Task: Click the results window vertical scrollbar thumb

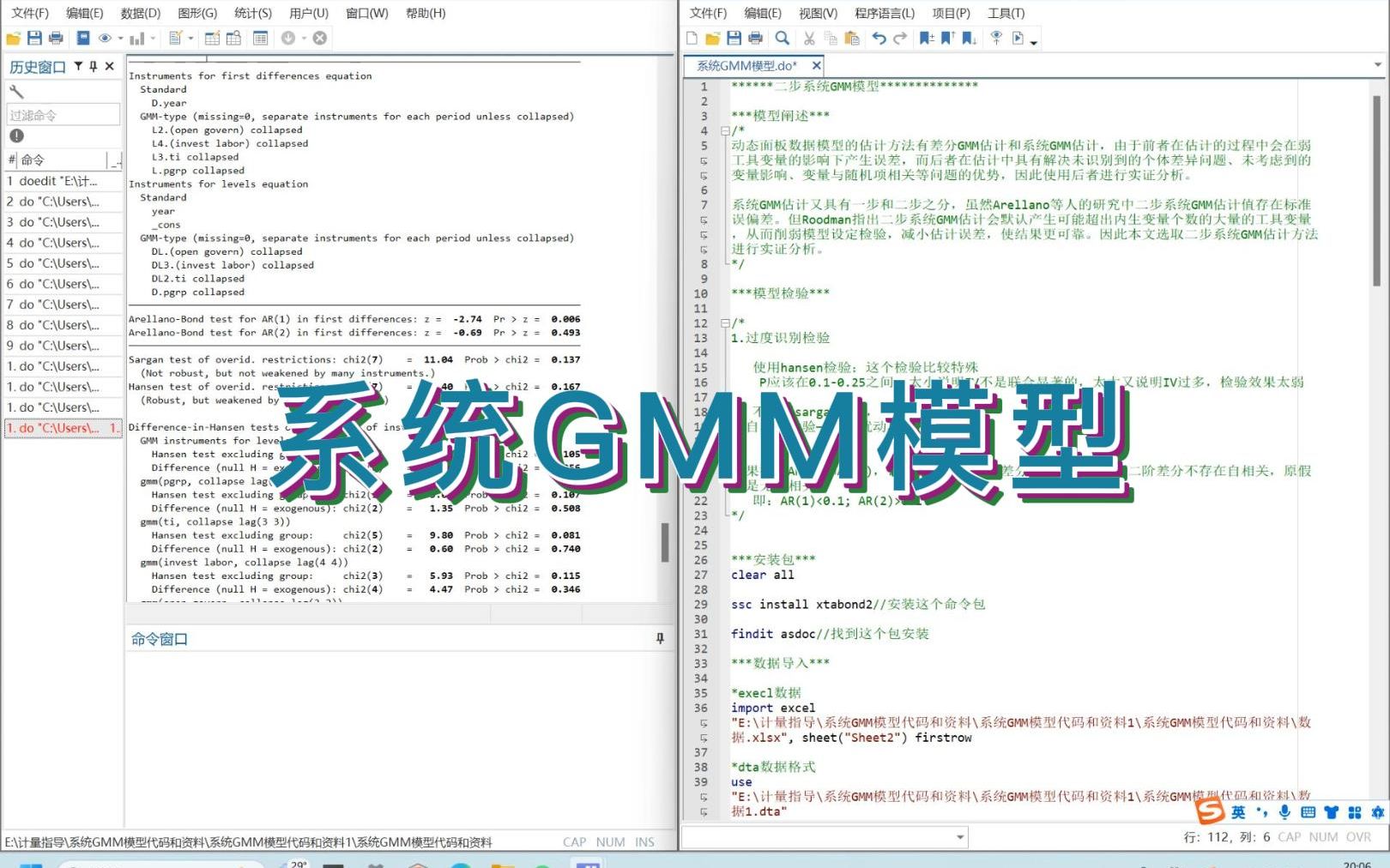Action: [x=665, y=542]
